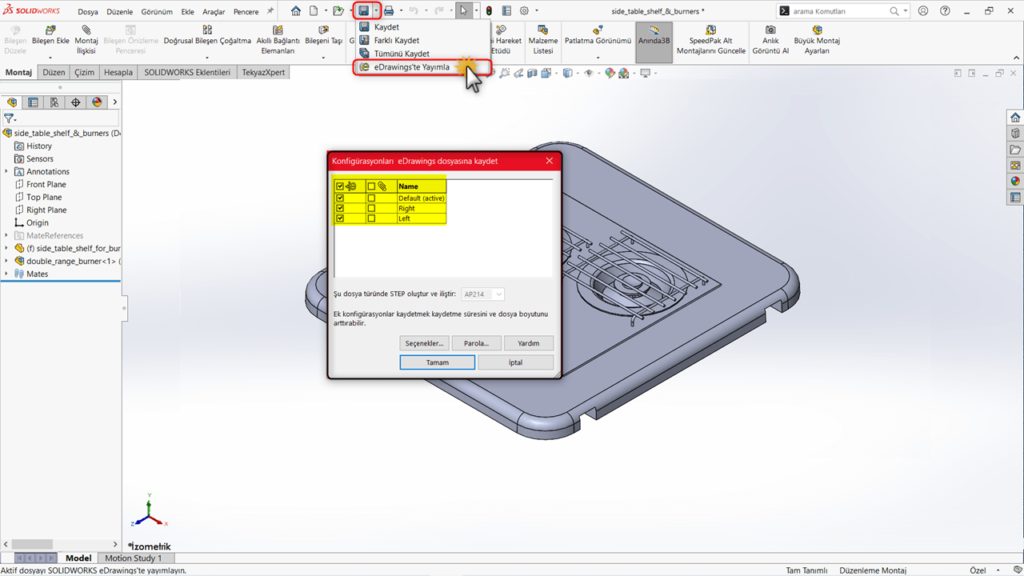
Task: Open Büyük Montaj Ayarları tool
Action: (817, 39)
